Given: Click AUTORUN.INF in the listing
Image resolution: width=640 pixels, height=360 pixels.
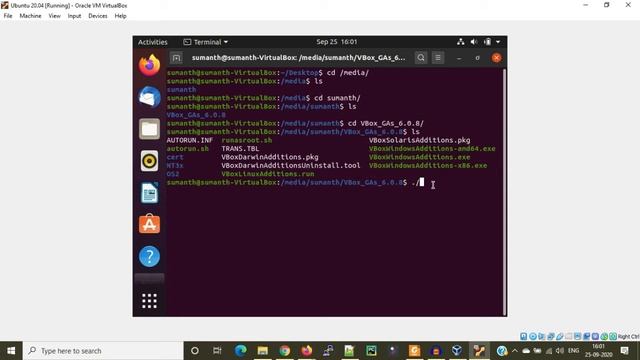Looking at the screenshot, I should [x=190, y=140].
